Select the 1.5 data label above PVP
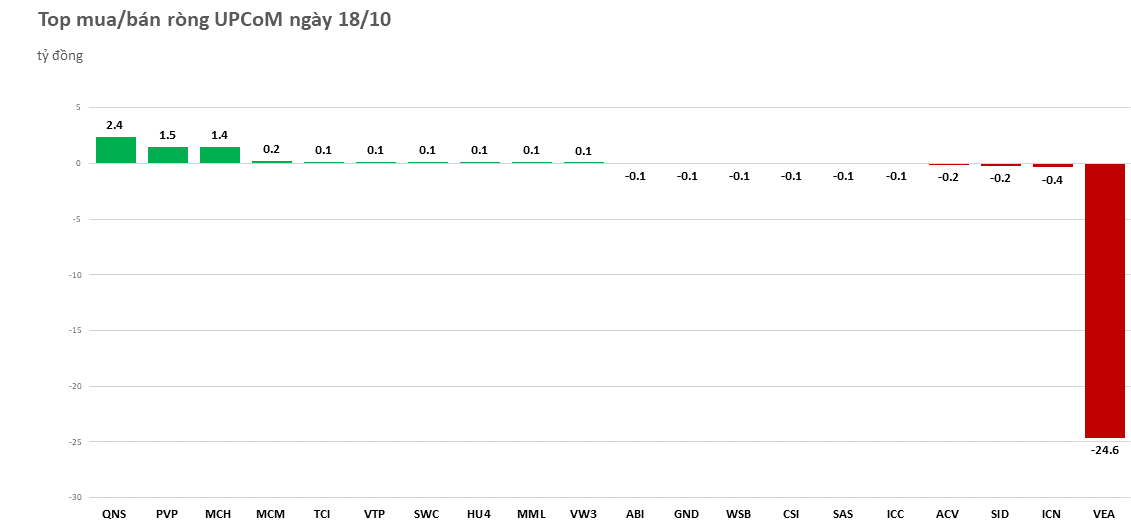Viewport: 1131px width, 523px height. pos(167,136)
